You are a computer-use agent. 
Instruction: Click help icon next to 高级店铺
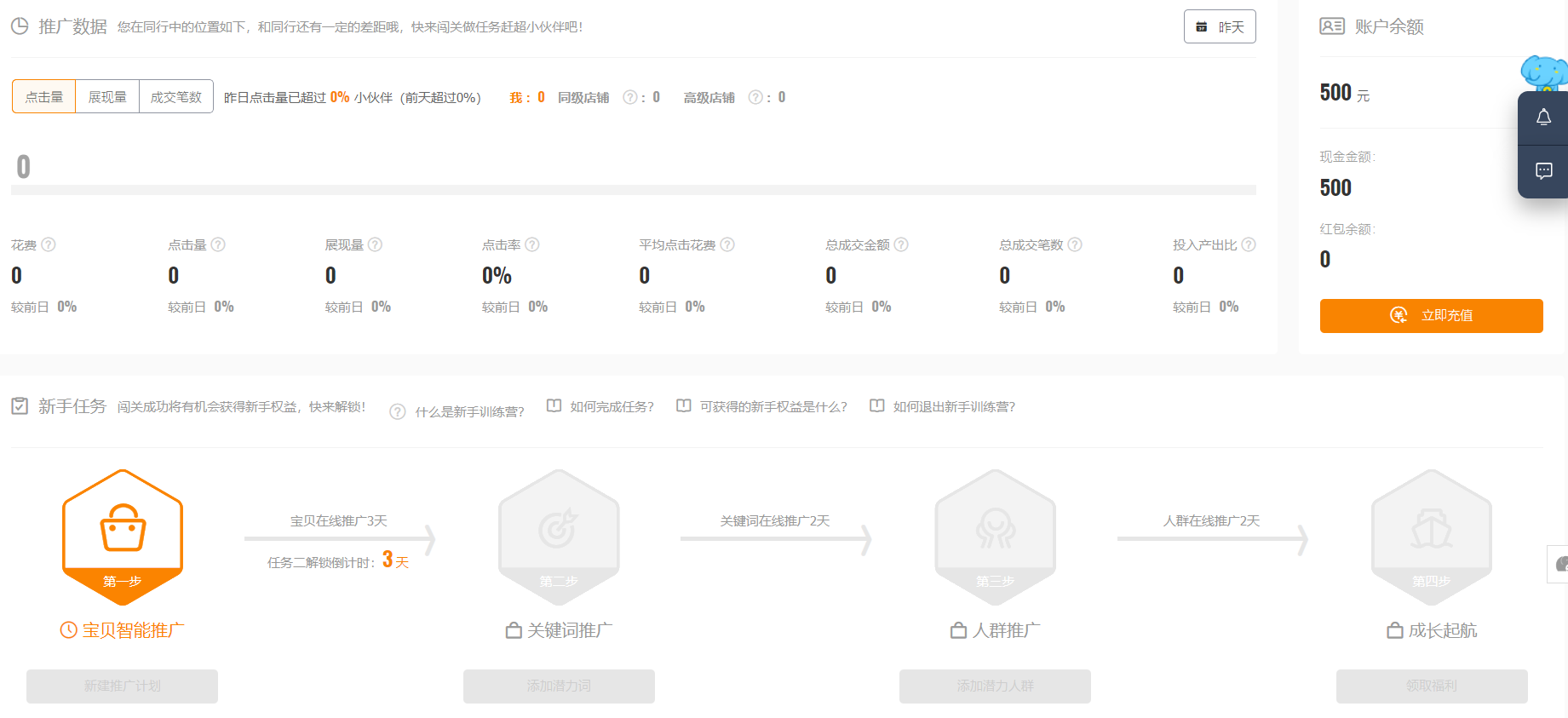(755, 97)
